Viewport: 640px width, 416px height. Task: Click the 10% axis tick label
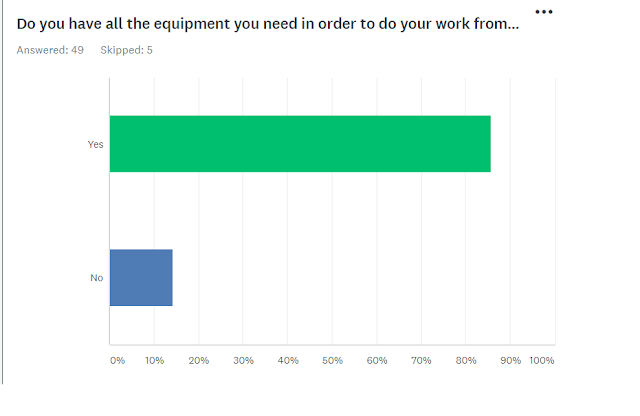pyautogui.click(x=155, y=360)
